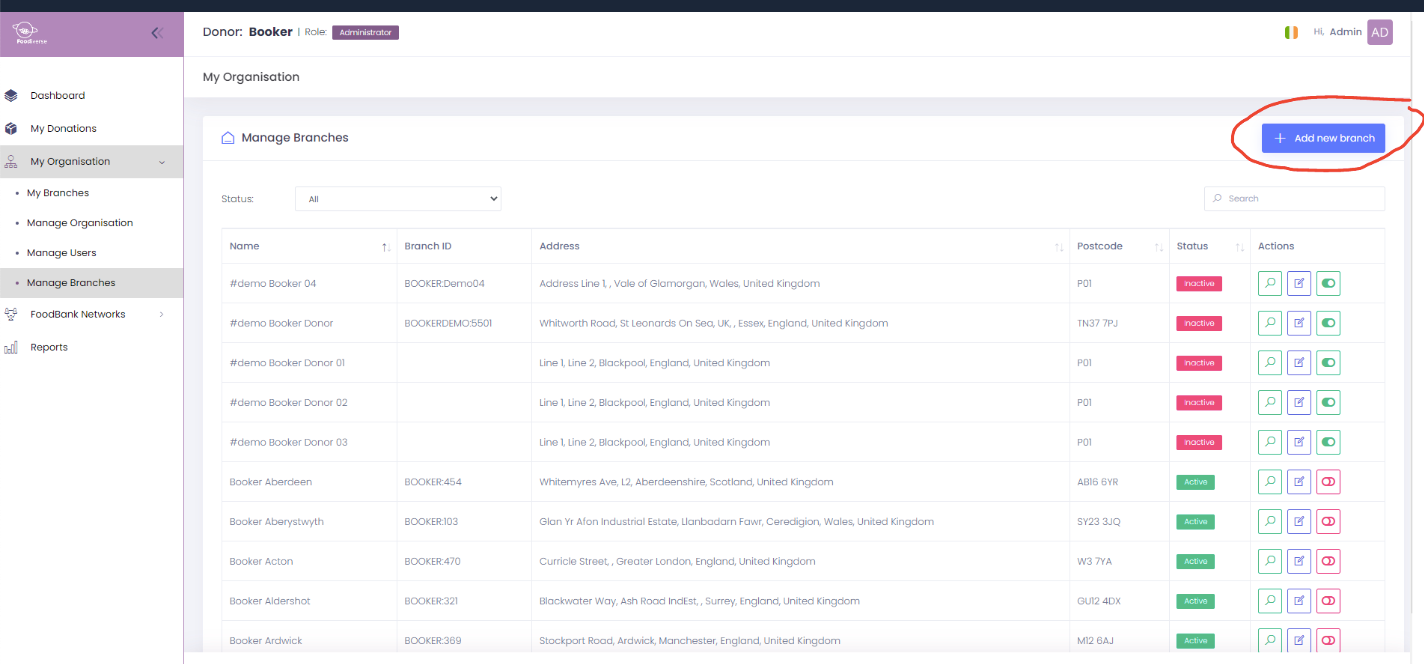Viewport: 1424px width, 664px height.
Task: View details of Booker Aberystwyth
Action: [1269, 521]
